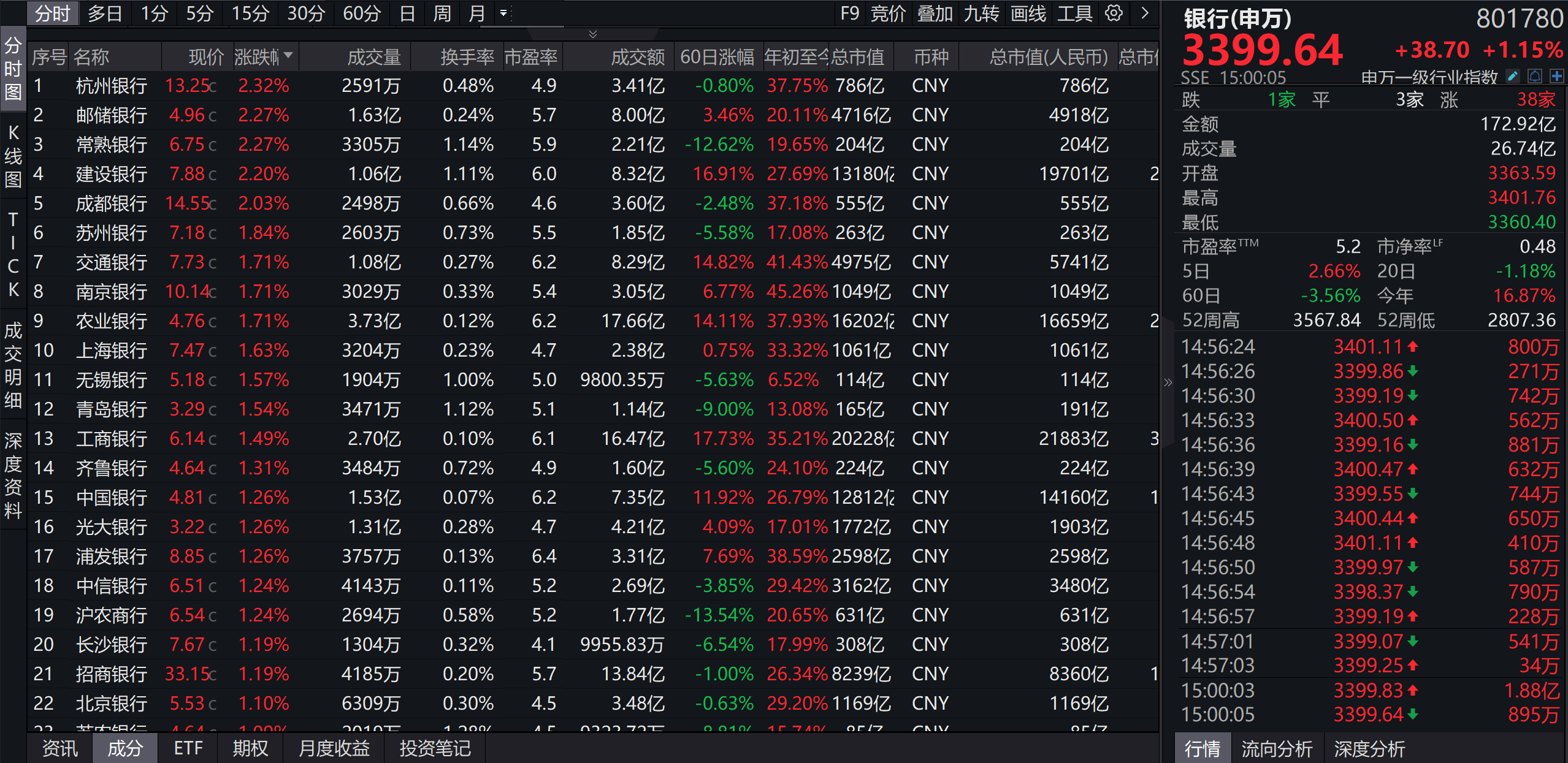Open more time period options dropdown
The height and width of the screenshot is (763, 1568).
pyautogui.click(x=503, y=13)
